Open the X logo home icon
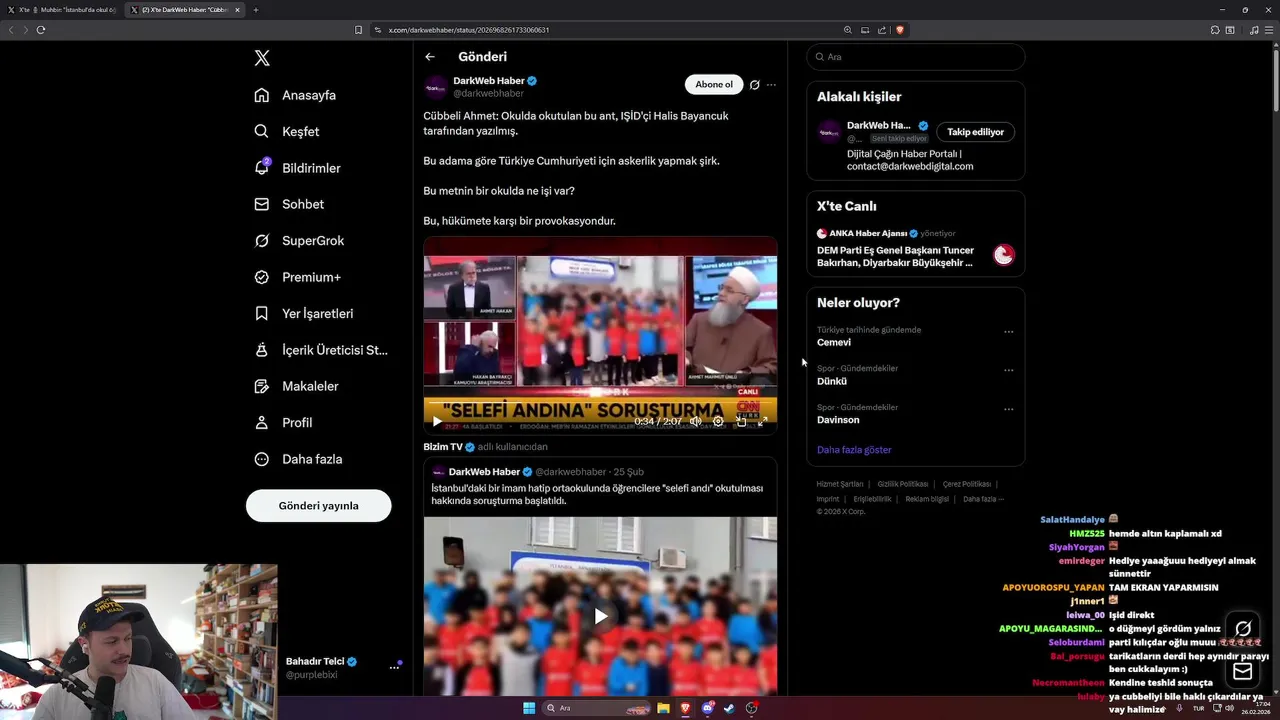Viewport: 1280px width, 720px height. point(262,58)
